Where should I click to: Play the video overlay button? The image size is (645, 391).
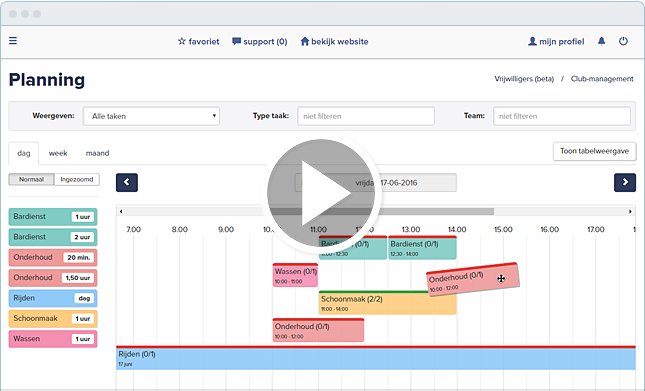(x=321, y=193)
